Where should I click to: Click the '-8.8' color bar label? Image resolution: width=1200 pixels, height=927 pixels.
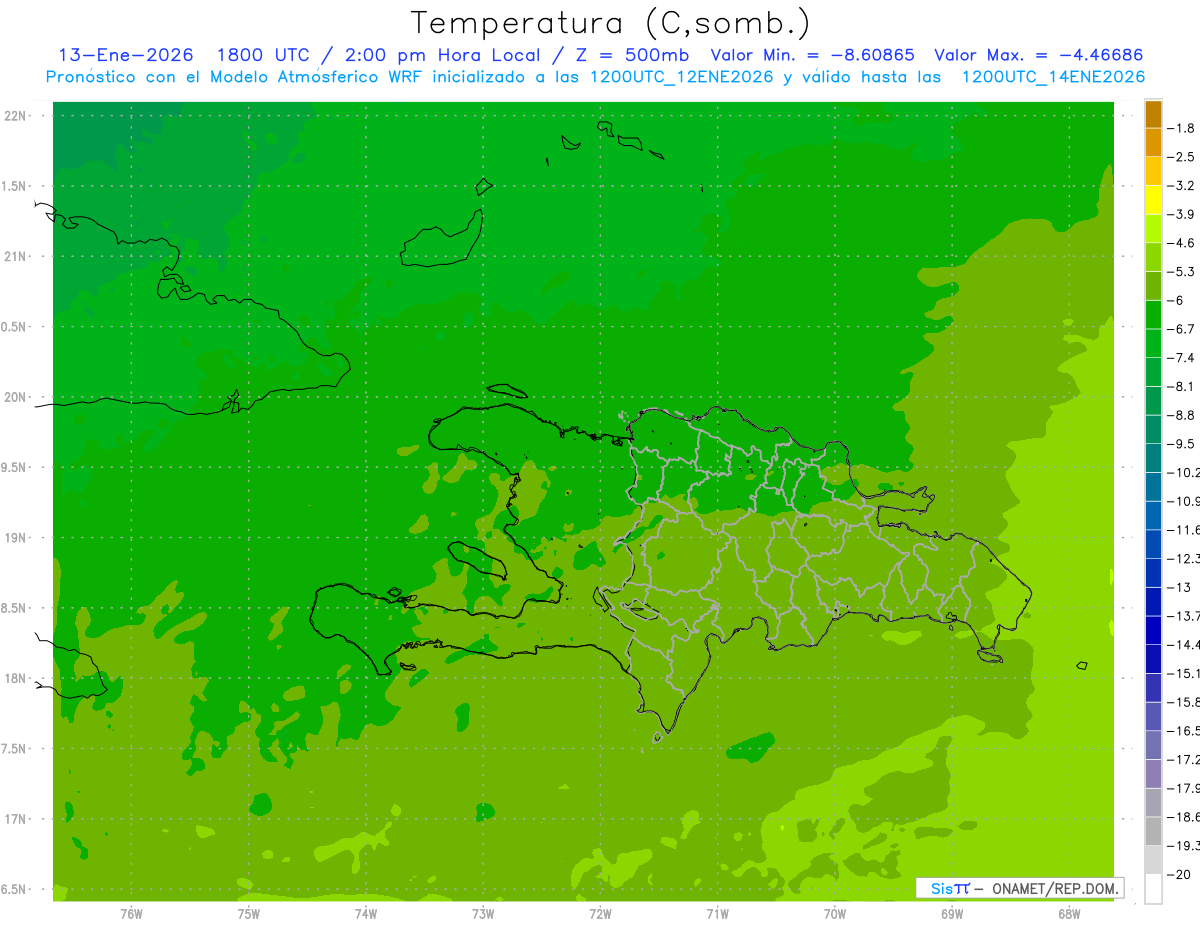pos(1180,415)
